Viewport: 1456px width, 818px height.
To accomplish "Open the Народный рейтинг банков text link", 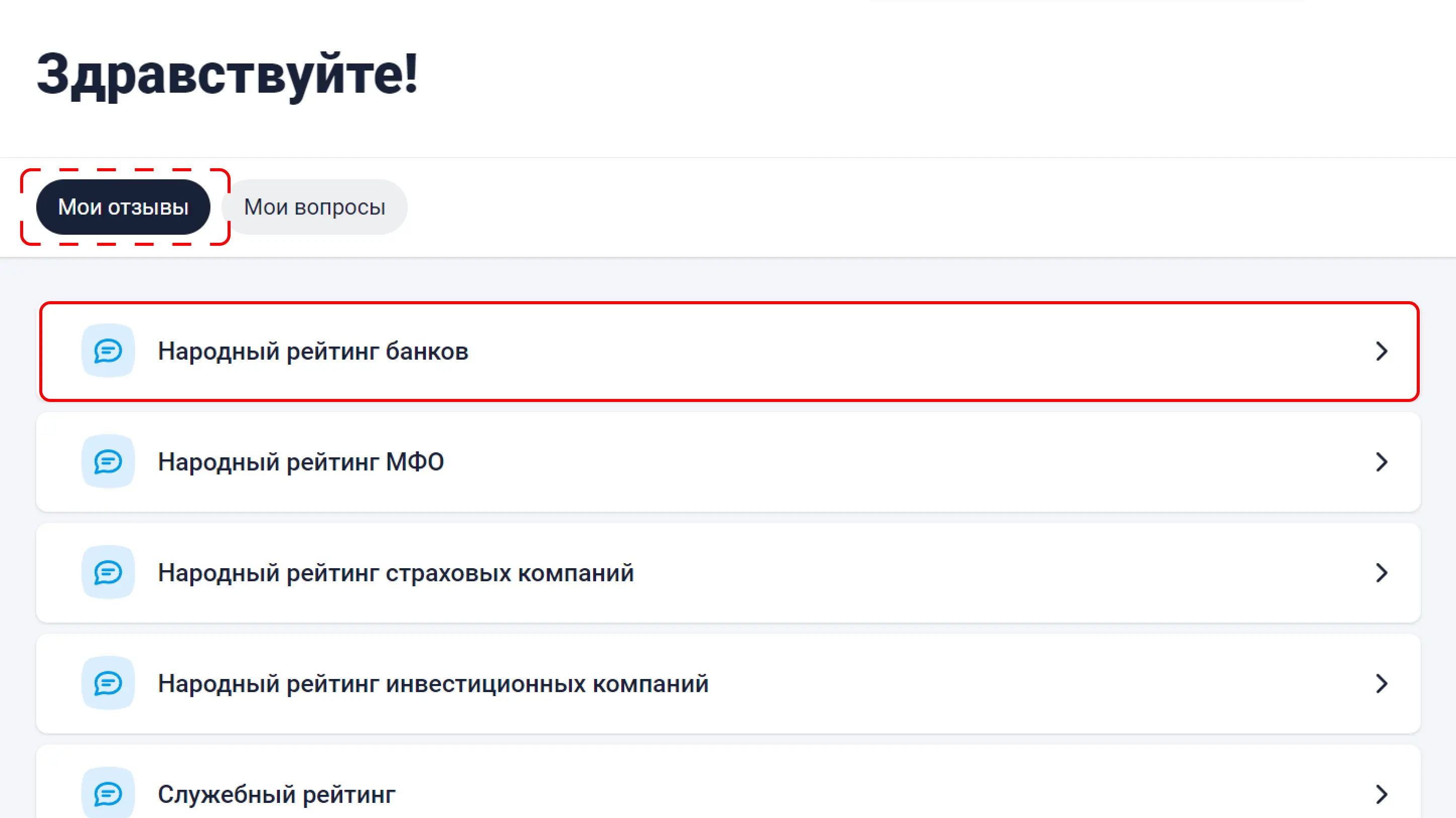I will [x=313, y=351].
